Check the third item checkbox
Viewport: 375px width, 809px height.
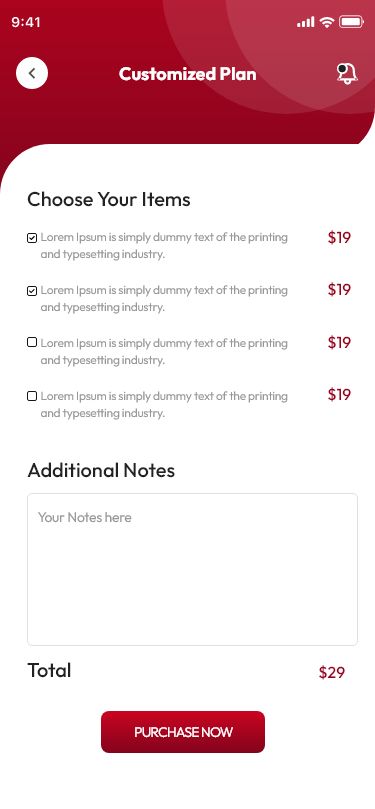[x=32, y=342]
